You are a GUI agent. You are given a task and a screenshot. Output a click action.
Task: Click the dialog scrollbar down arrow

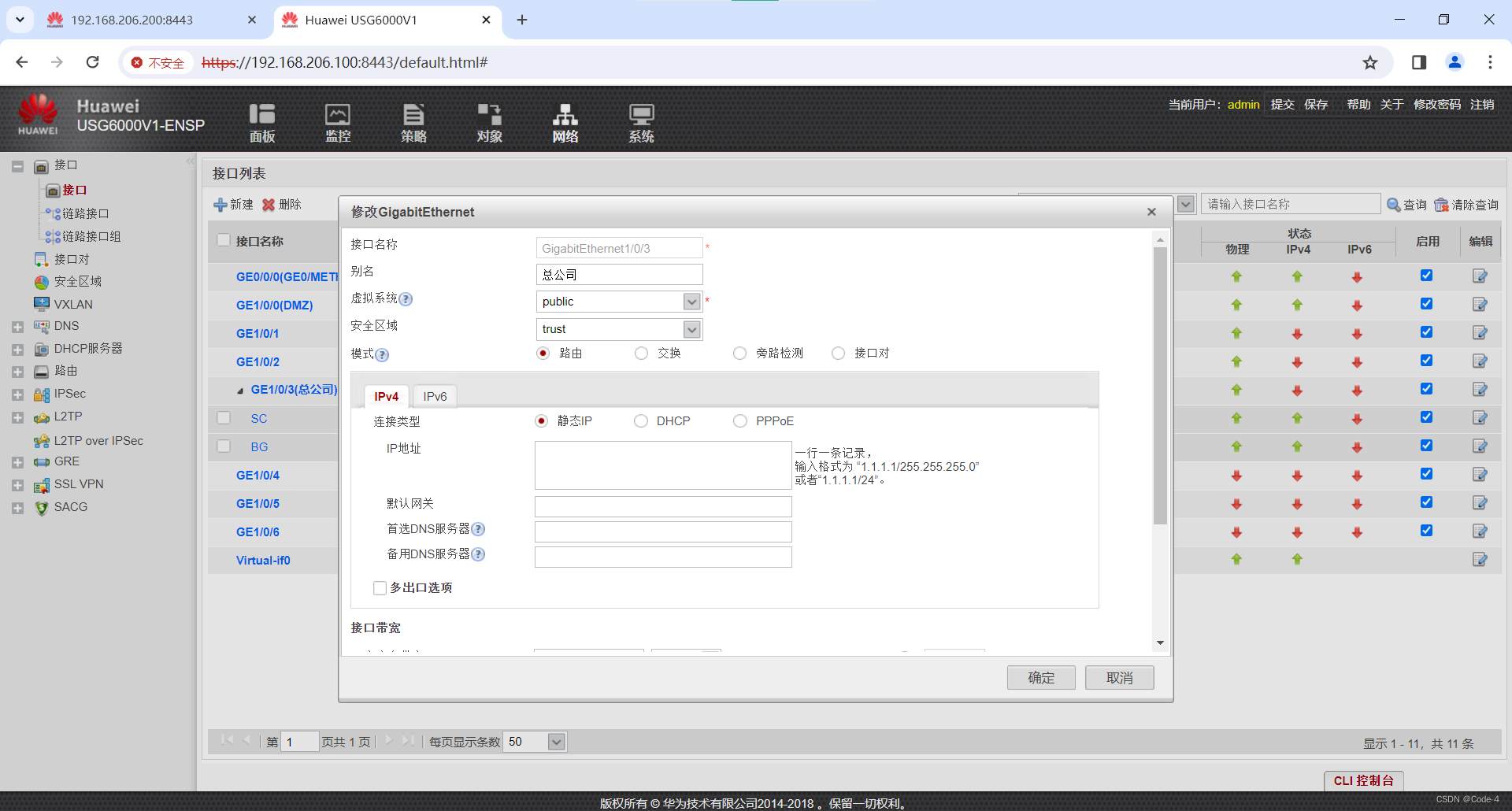coord(1160,643)
